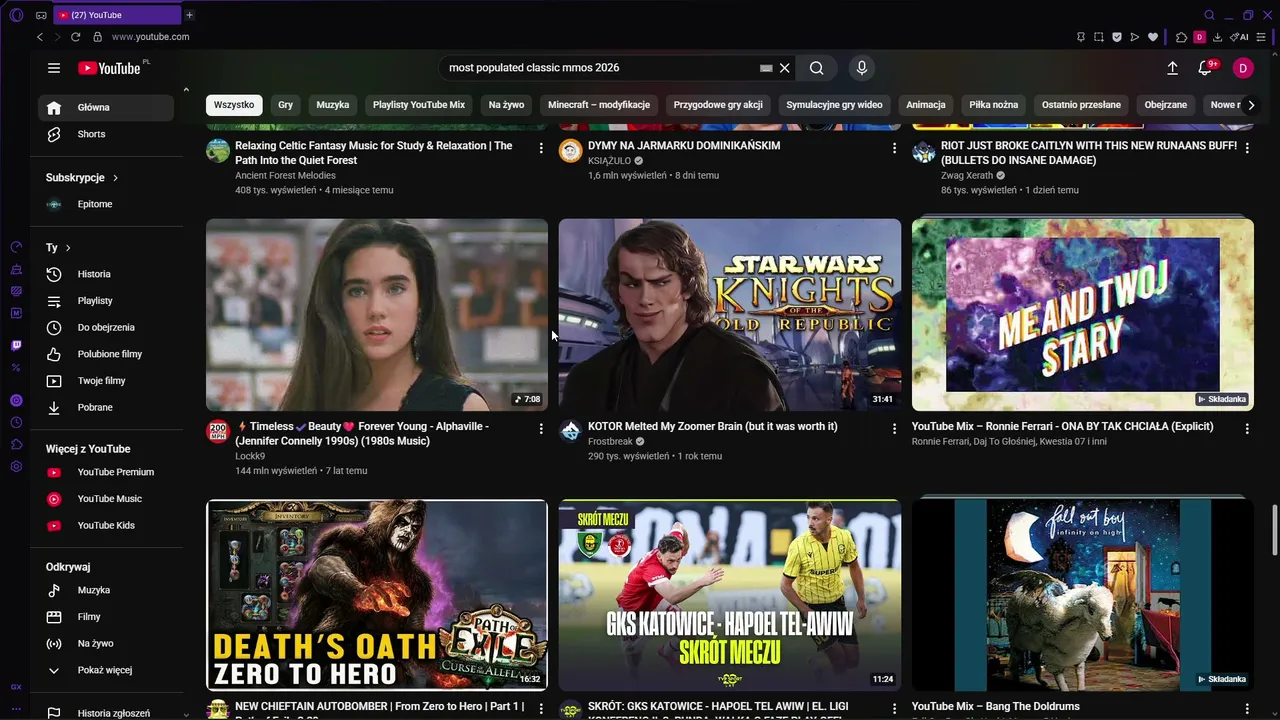1280x720 pixels.
Task: Open the notifications bell
Action: (1205, 68)
